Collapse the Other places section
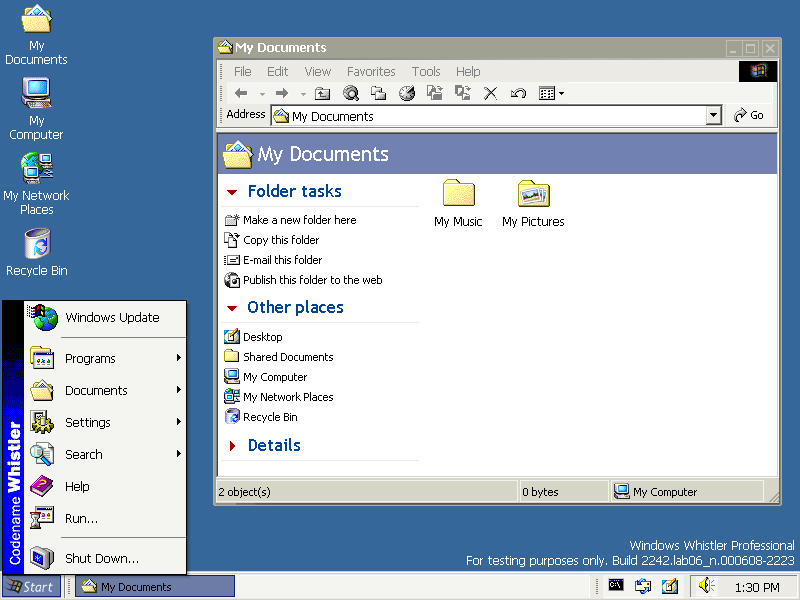This screenshot has width=800, height=600. [232, 308]
